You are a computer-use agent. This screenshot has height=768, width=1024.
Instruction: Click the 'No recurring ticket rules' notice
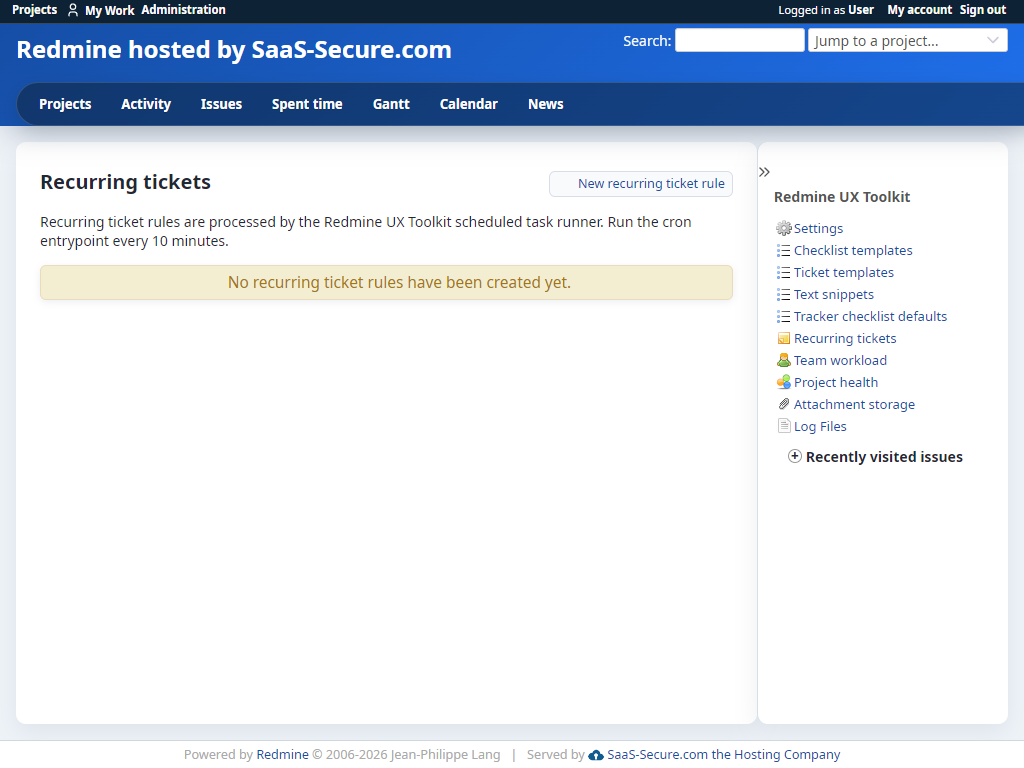(387, 283)
